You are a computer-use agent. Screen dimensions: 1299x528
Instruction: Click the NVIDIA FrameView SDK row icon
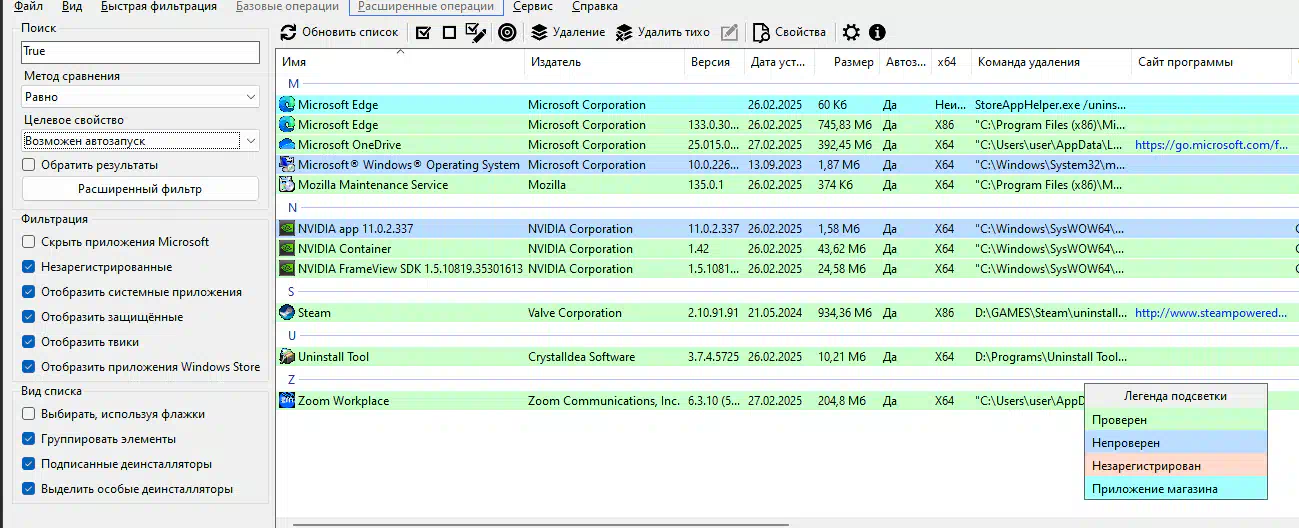coord(287,268)
